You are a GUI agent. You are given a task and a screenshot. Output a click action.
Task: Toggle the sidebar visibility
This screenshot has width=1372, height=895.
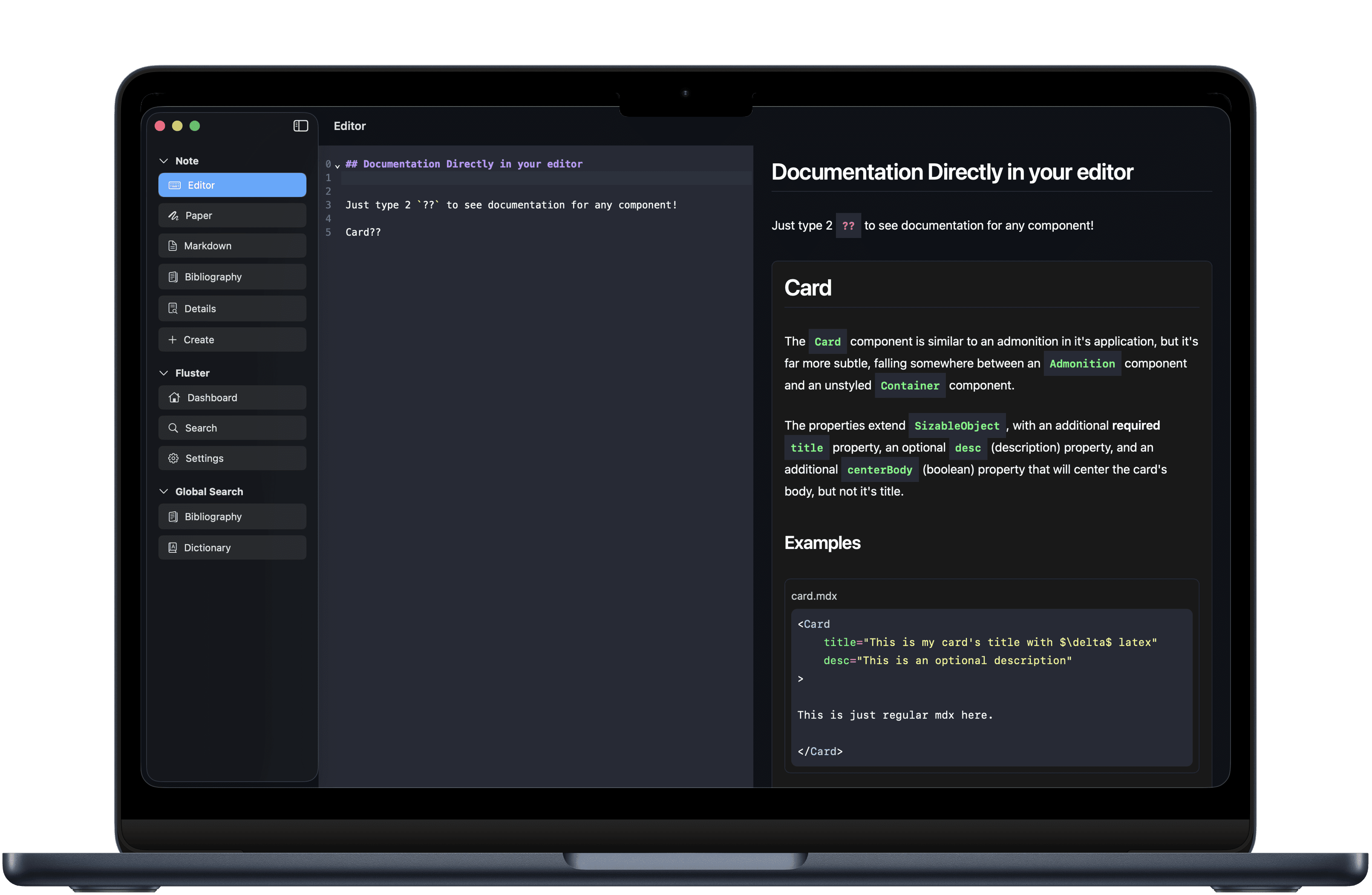pos(300,126)
